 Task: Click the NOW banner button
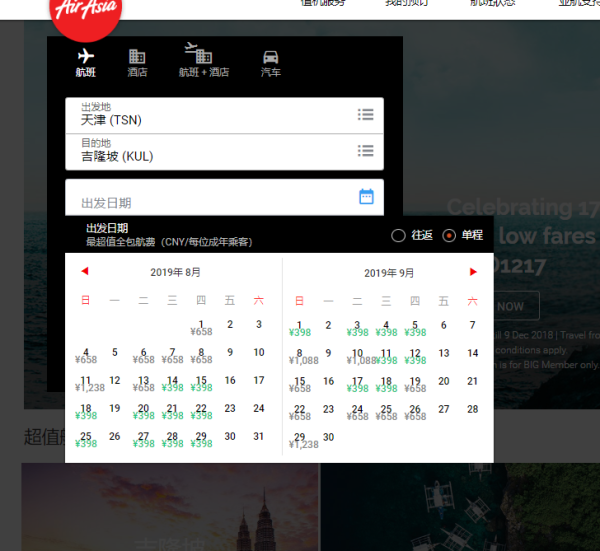click(x=516, y=306)
